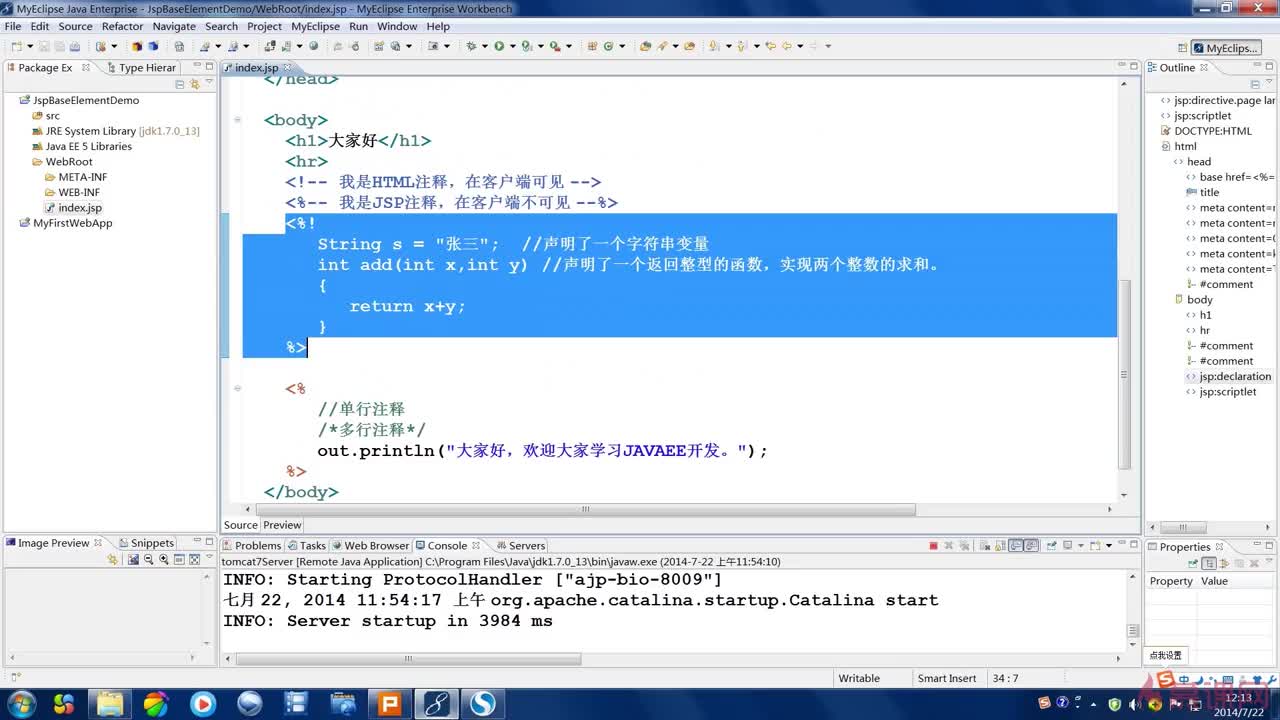The image size is (1280, 720).
Task: Open the media player icon on the taskbar
Action: tap(202, 704)
